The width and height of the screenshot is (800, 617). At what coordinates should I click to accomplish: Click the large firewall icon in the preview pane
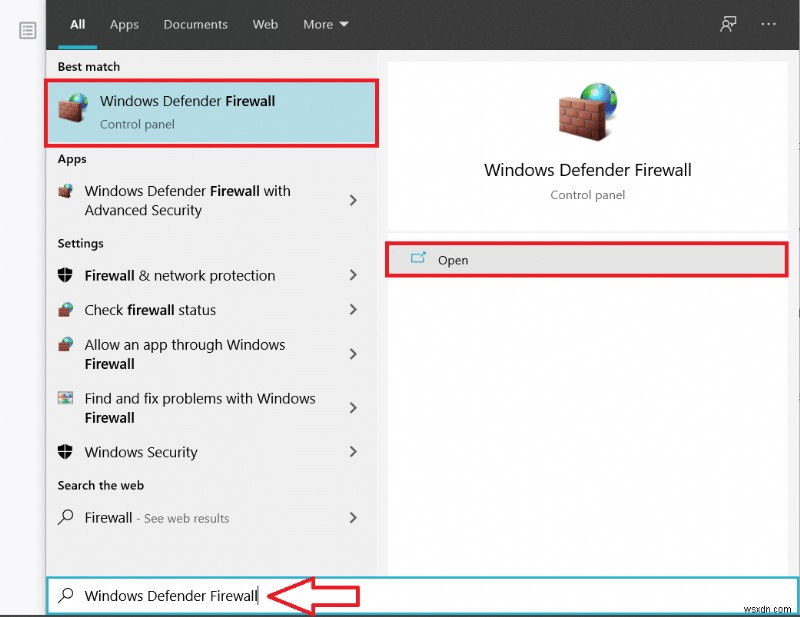(588, 112)
